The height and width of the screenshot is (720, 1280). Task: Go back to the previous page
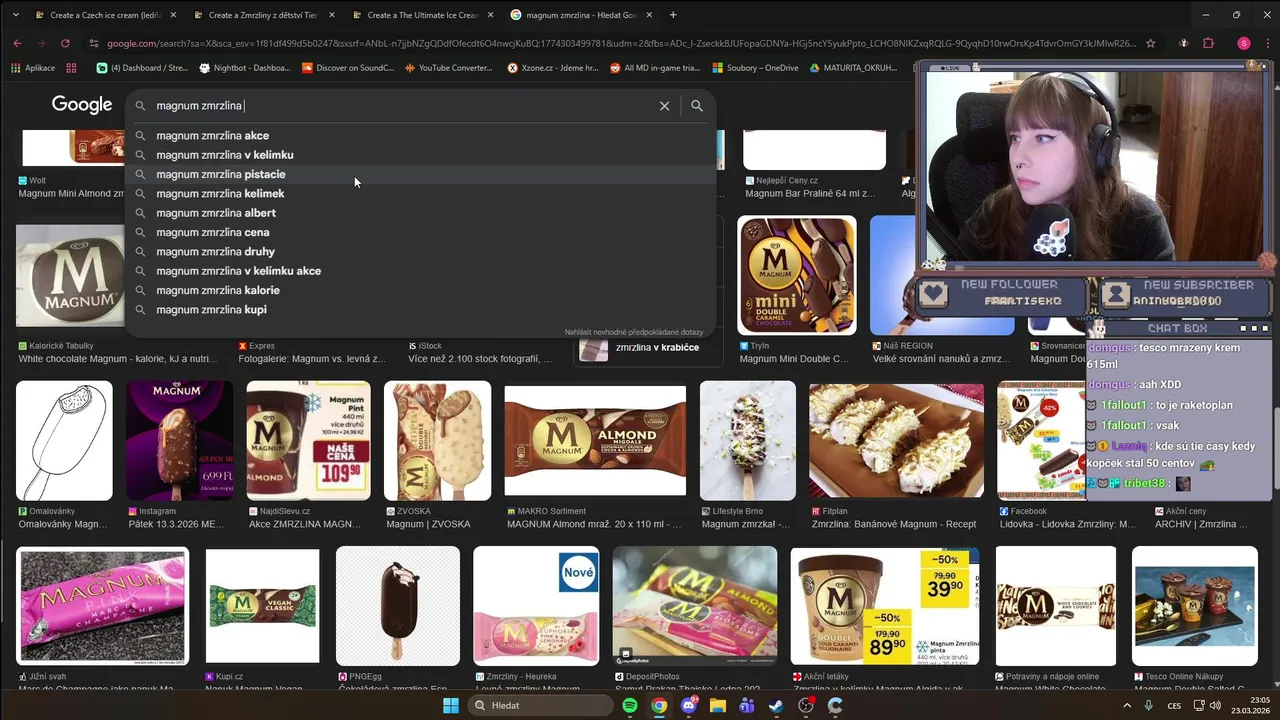[17, 43]
